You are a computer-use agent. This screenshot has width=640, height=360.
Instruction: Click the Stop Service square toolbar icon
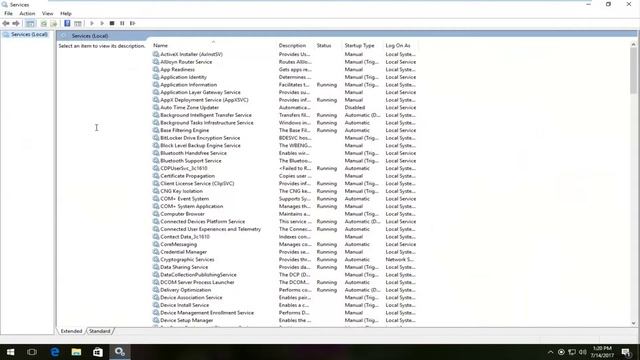pyautogui.click(x=112, y=24)
